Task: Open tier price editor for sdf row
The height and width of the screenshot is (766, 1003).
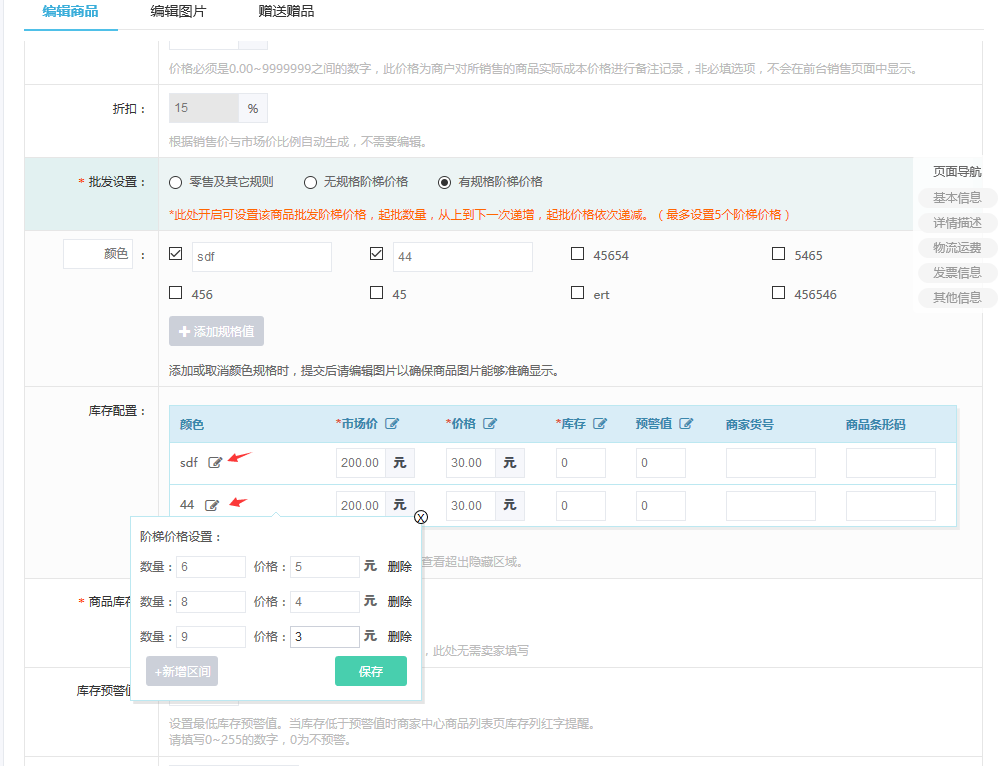Action: pyautogui.click(x=215, y=463)
